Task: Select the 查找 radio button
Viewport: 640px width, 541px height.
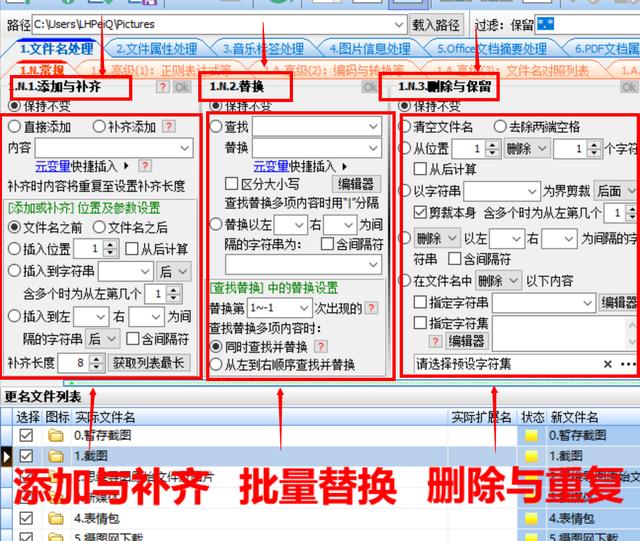Action: [216, 126]
